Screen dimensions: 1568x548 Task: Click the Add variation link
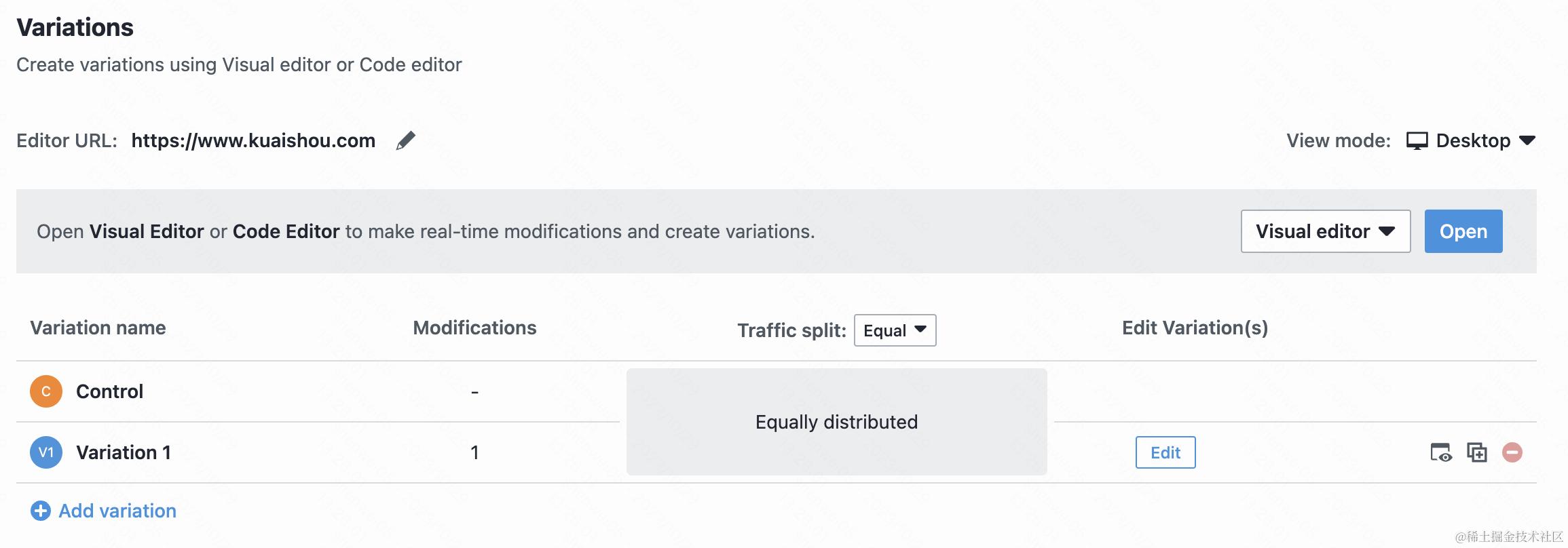[117, 511]
